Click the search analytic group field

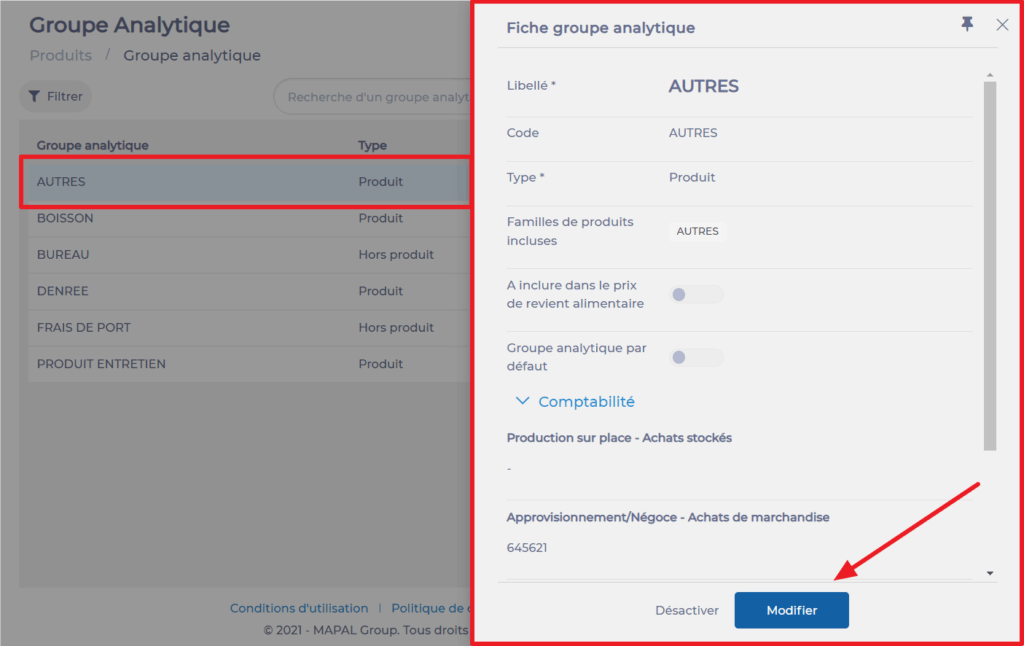pyautogui.click(x=375, y=97)
